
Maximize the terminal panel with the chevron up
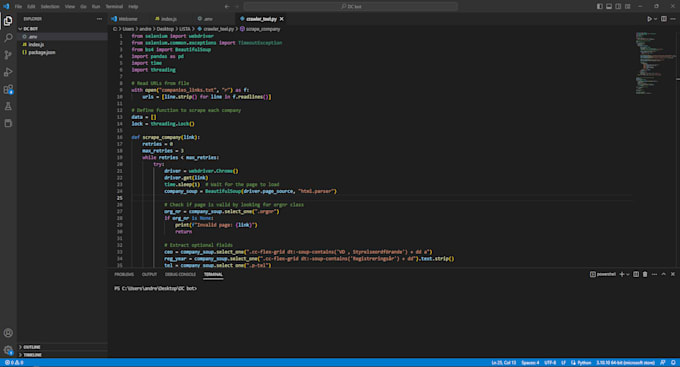(664, 274)
